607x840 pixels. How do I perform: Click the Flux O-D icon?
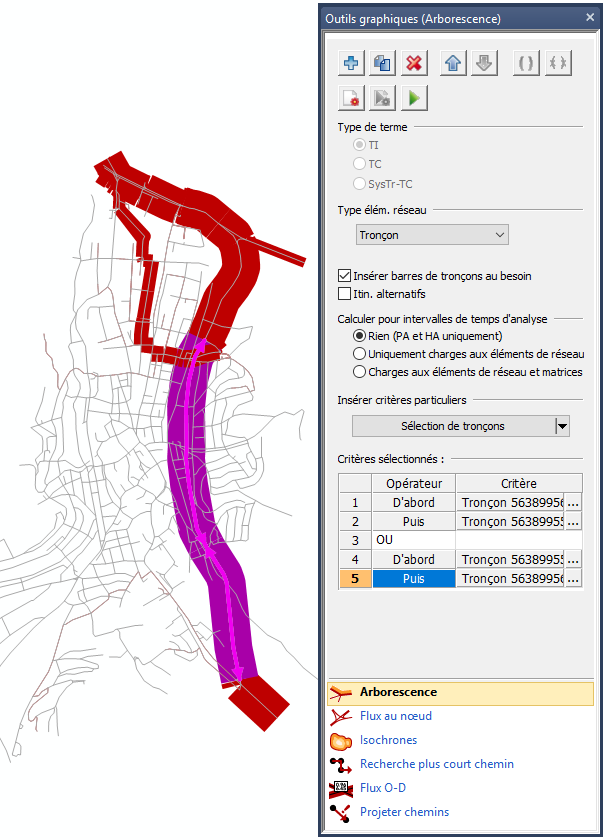click(x=342, y=788)
